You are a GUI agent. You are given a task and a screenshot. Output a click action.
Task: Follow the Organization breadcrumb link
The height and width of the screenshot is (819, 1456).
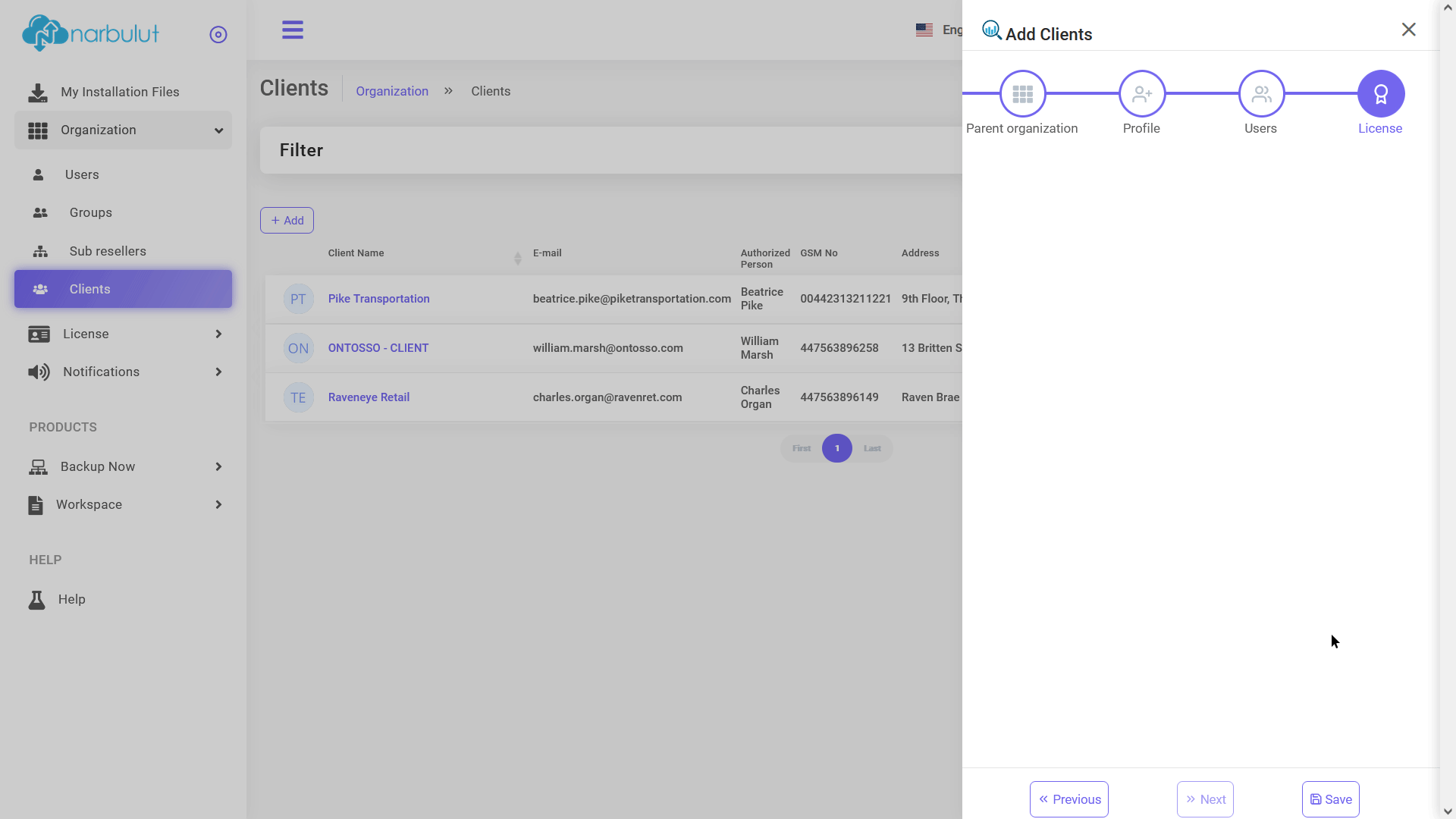pyautogui.click(x=392, y=91)
